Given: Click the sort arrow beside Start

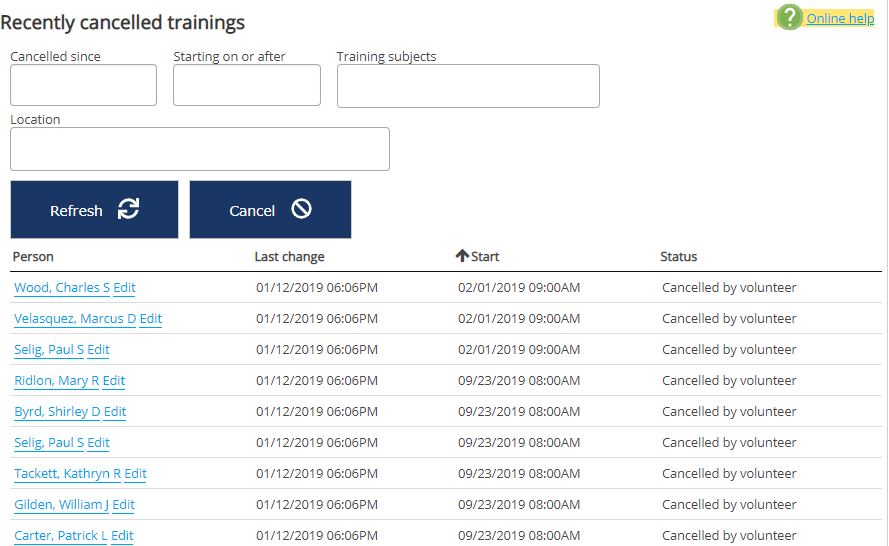Looking at the screenshot, I should pos(462,256).
